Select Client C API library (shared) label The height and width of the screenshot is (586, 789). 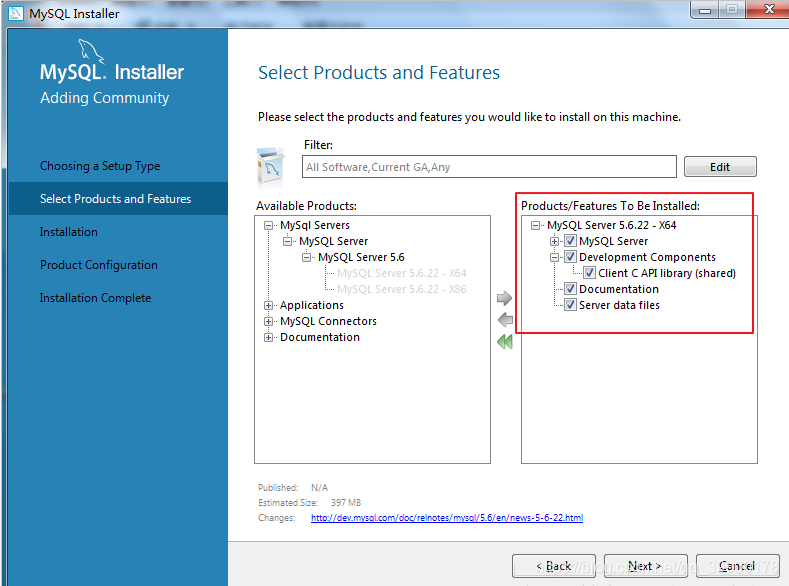[667, 273]
